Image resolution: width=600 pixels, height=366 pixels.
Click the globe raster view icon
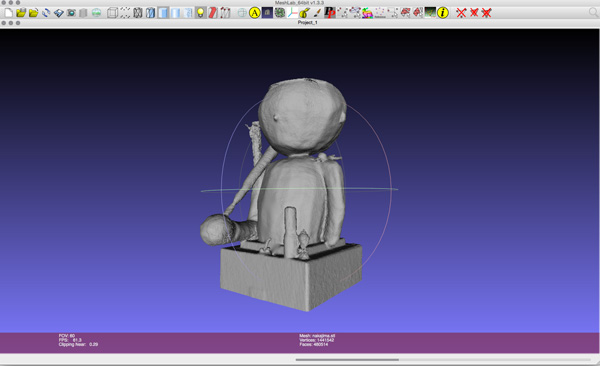tap(96, 13)
